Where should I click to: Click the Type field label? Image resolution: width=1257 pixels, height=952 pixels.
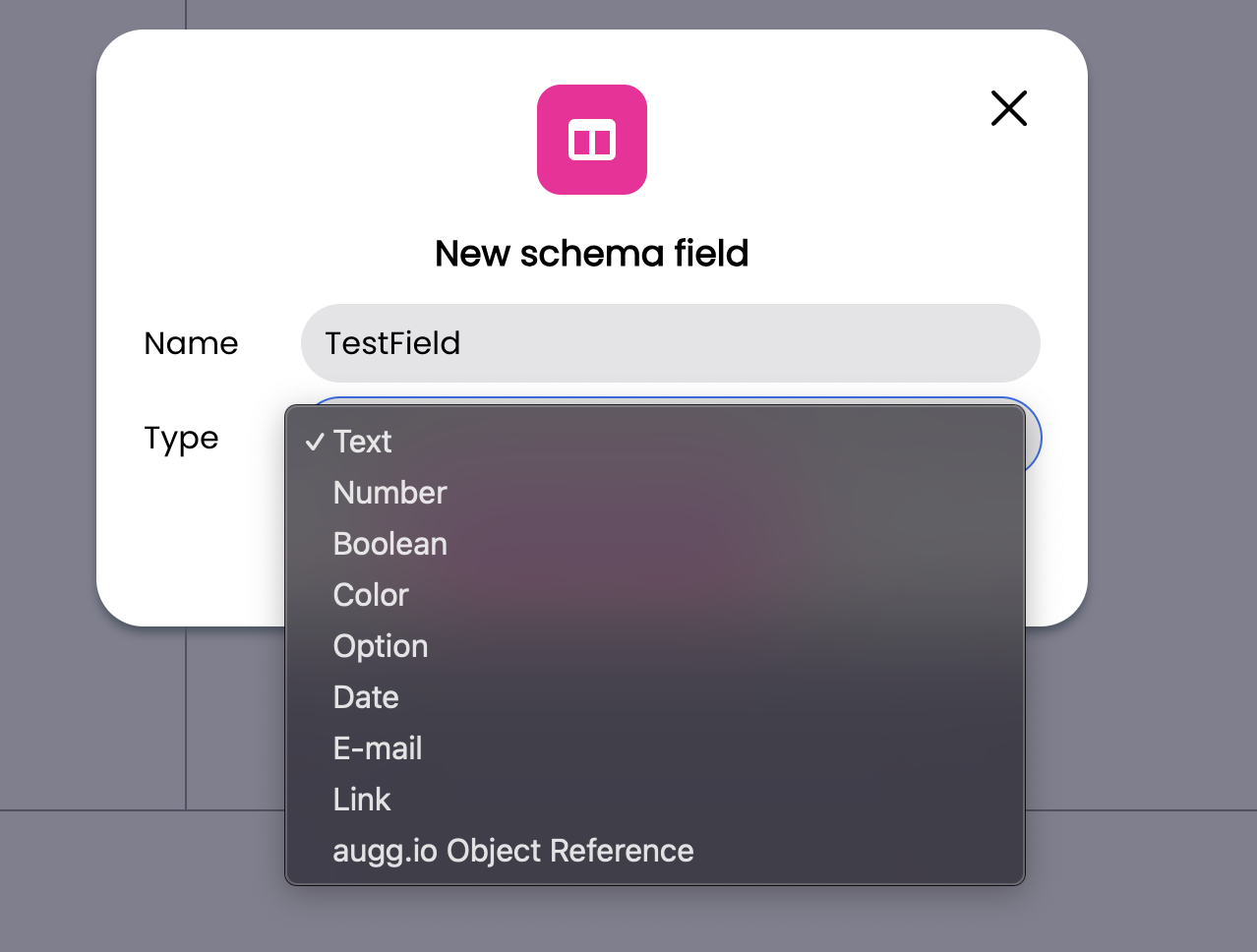pos(181,438)
